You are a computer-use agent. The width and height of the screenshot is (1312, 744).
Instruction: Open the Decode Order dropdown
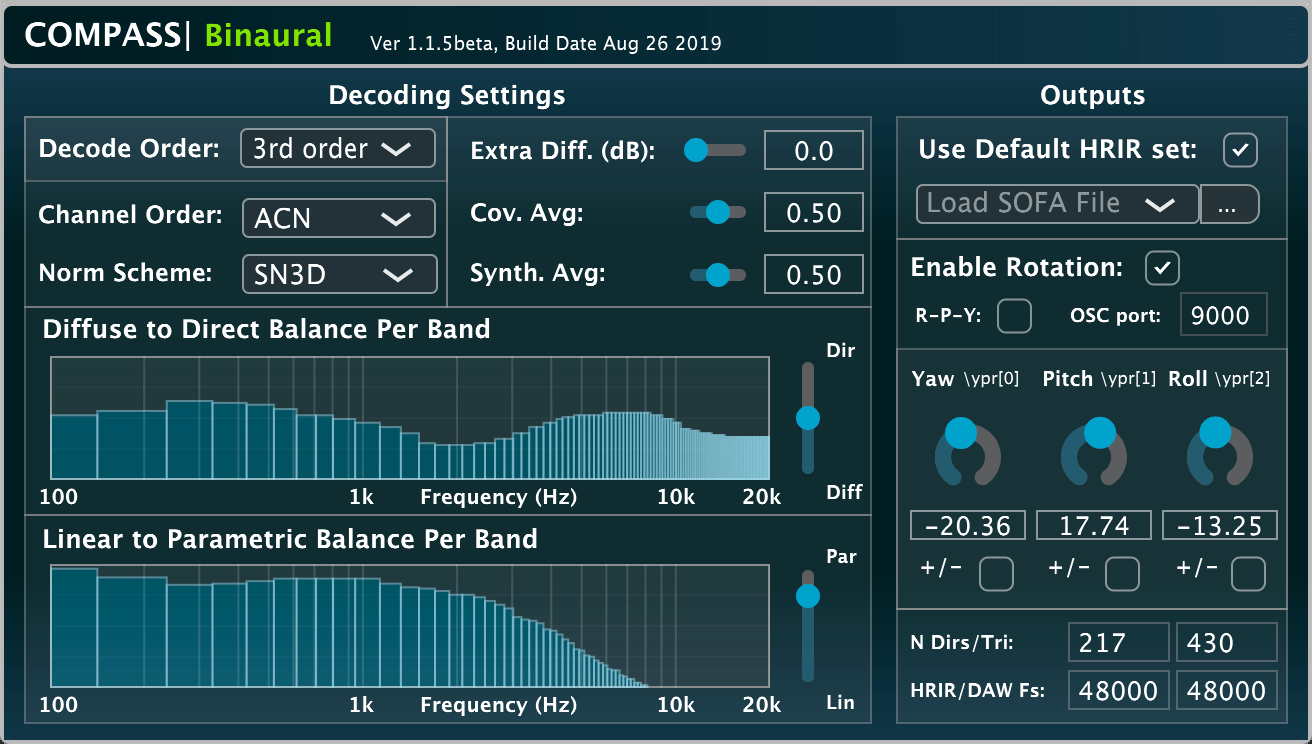point(338,149)
